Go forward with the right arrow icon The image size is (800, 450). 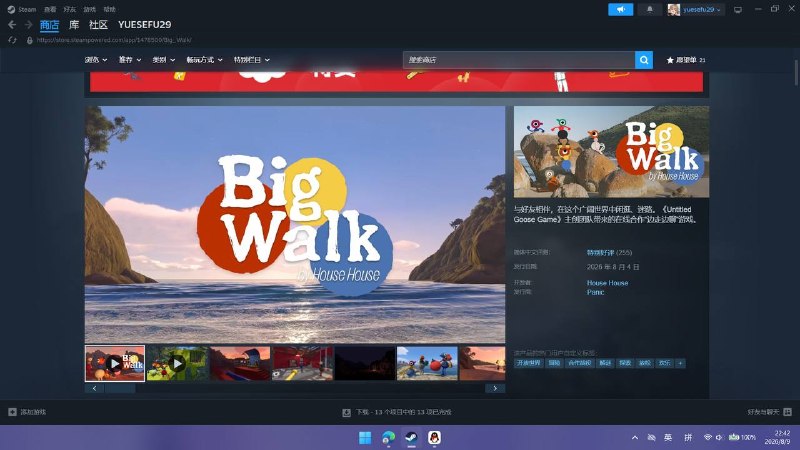coord(29,24)
